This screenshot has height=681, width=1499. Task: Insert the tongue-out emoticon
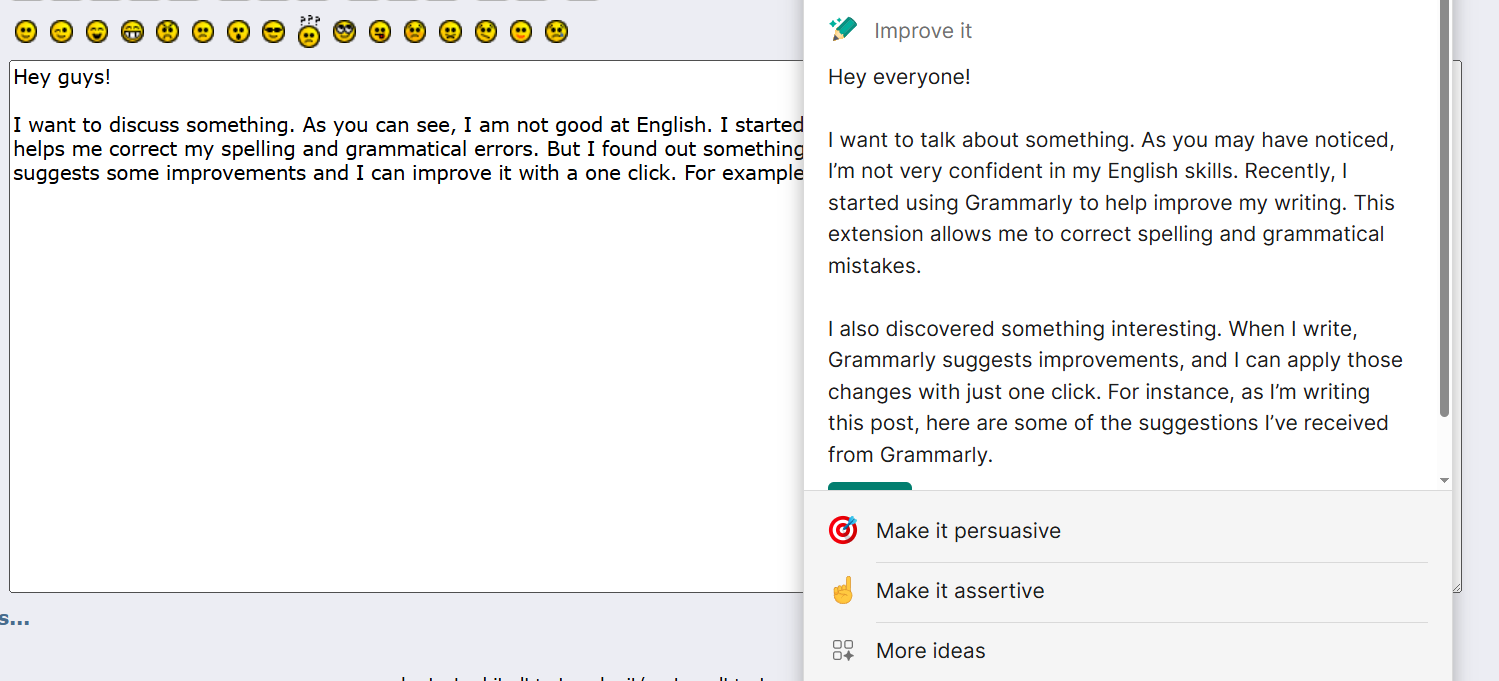tap(379, 32)
